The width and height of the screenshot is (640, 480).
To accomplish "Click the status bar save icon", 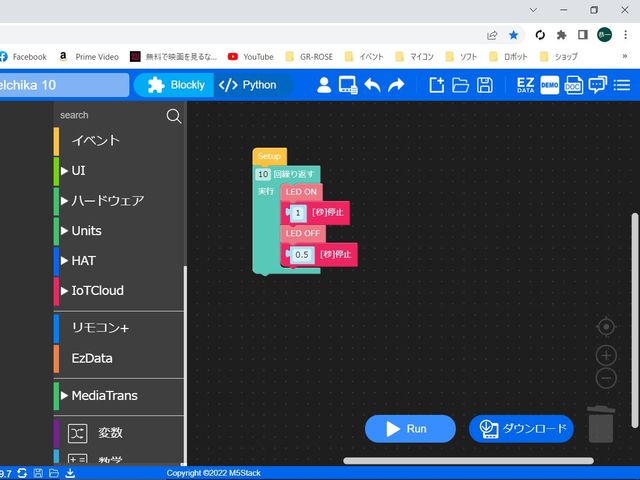I will pyautogui.click(x=38, y=473).
